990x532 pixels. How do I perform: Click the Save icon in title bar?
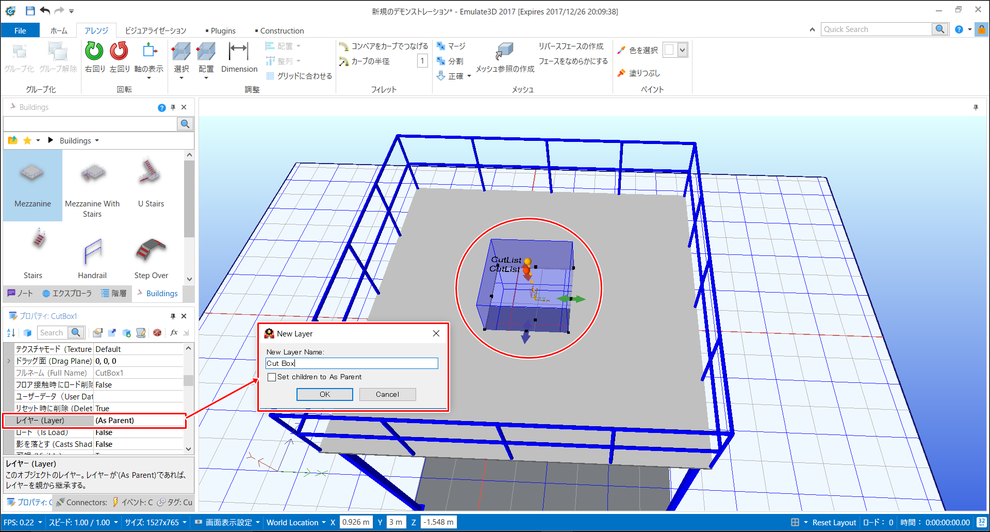pyautogui.click(x=30, y=11)
